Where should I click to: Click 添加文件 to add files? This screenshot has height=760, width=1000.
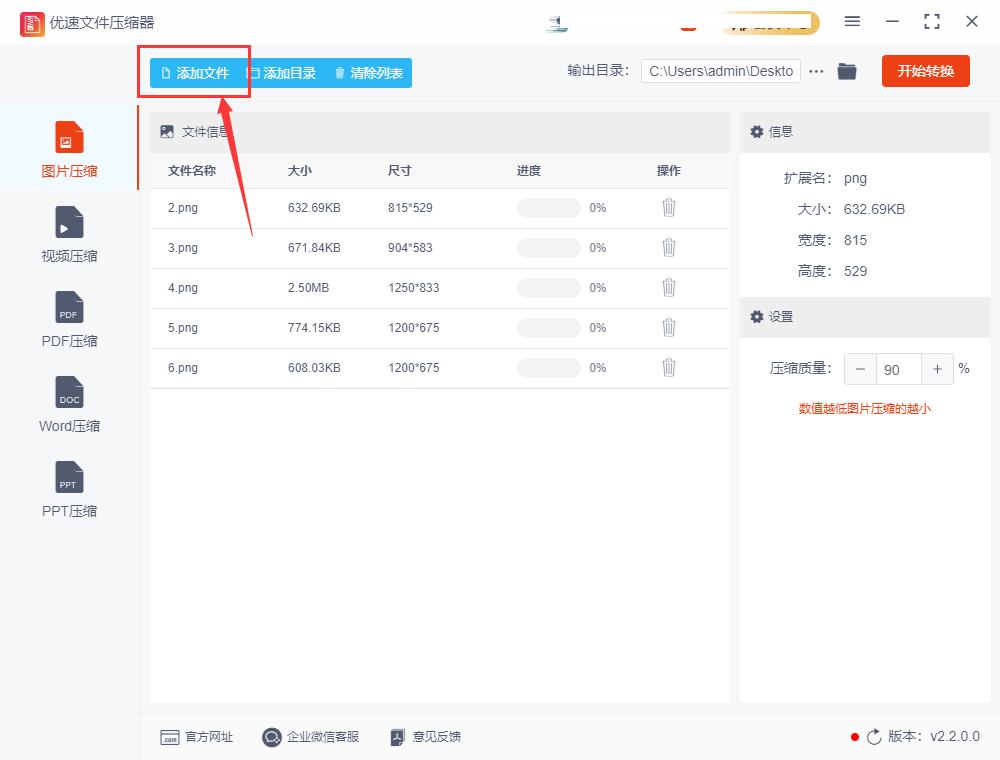pos(196,71)
